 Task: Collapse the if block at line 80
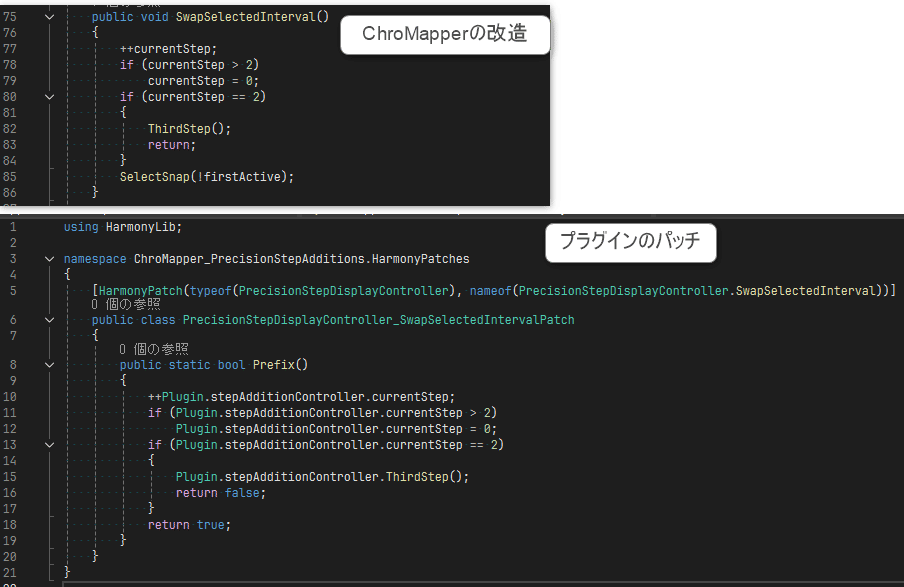pyautogui.click(x=50, y=97)
